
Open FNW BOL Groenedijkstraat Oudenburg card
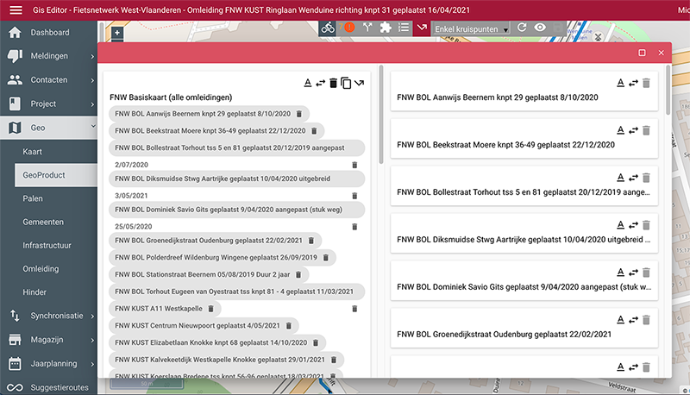tap(524, 328)
